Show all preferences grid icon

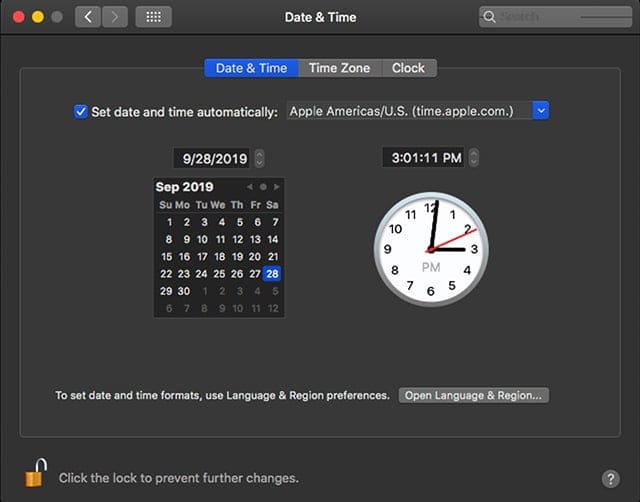[x=152, y=17]
